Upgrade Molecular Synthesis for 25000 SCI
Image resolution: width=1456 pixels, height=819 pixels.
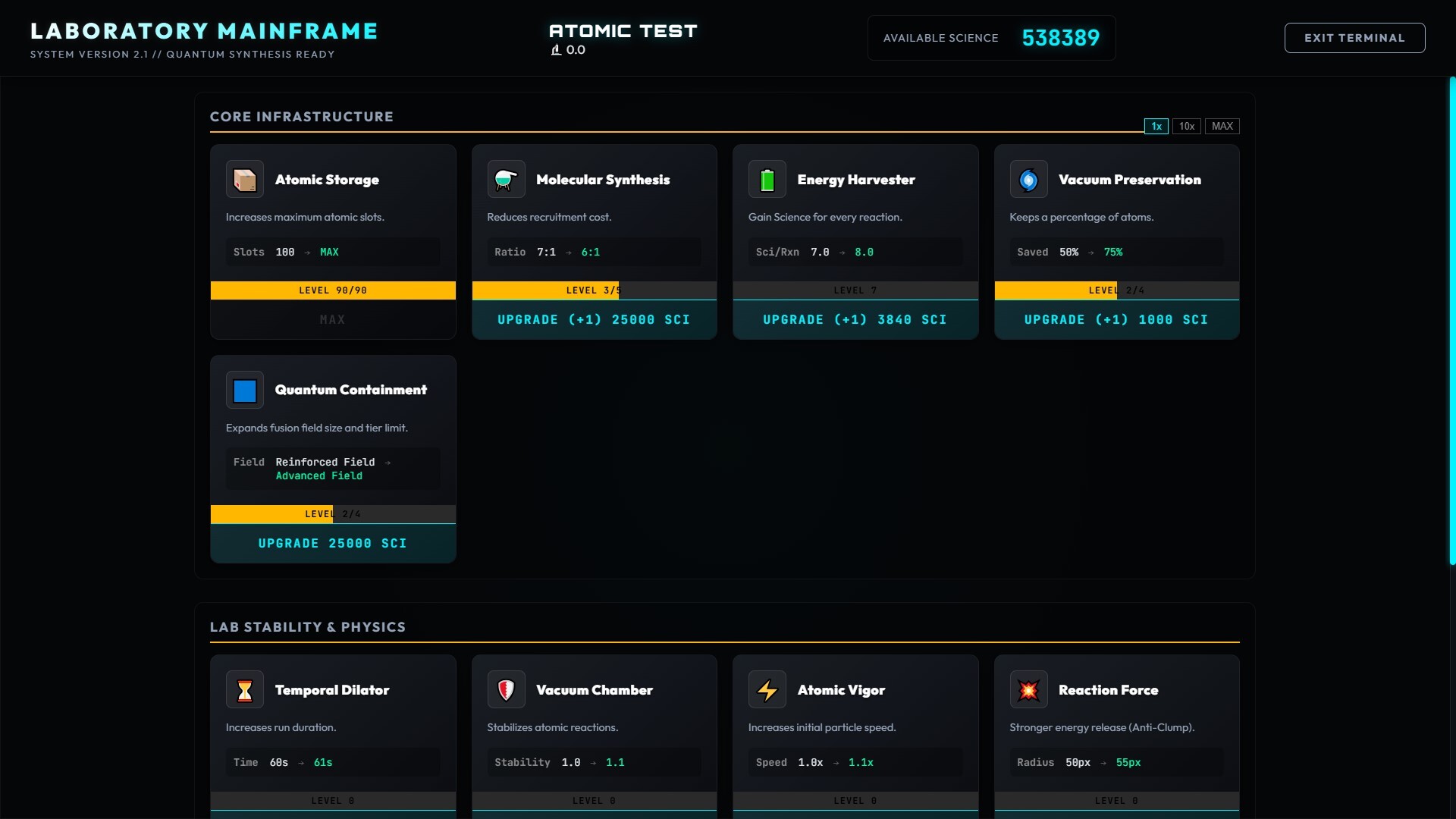(x=594, y=319)
